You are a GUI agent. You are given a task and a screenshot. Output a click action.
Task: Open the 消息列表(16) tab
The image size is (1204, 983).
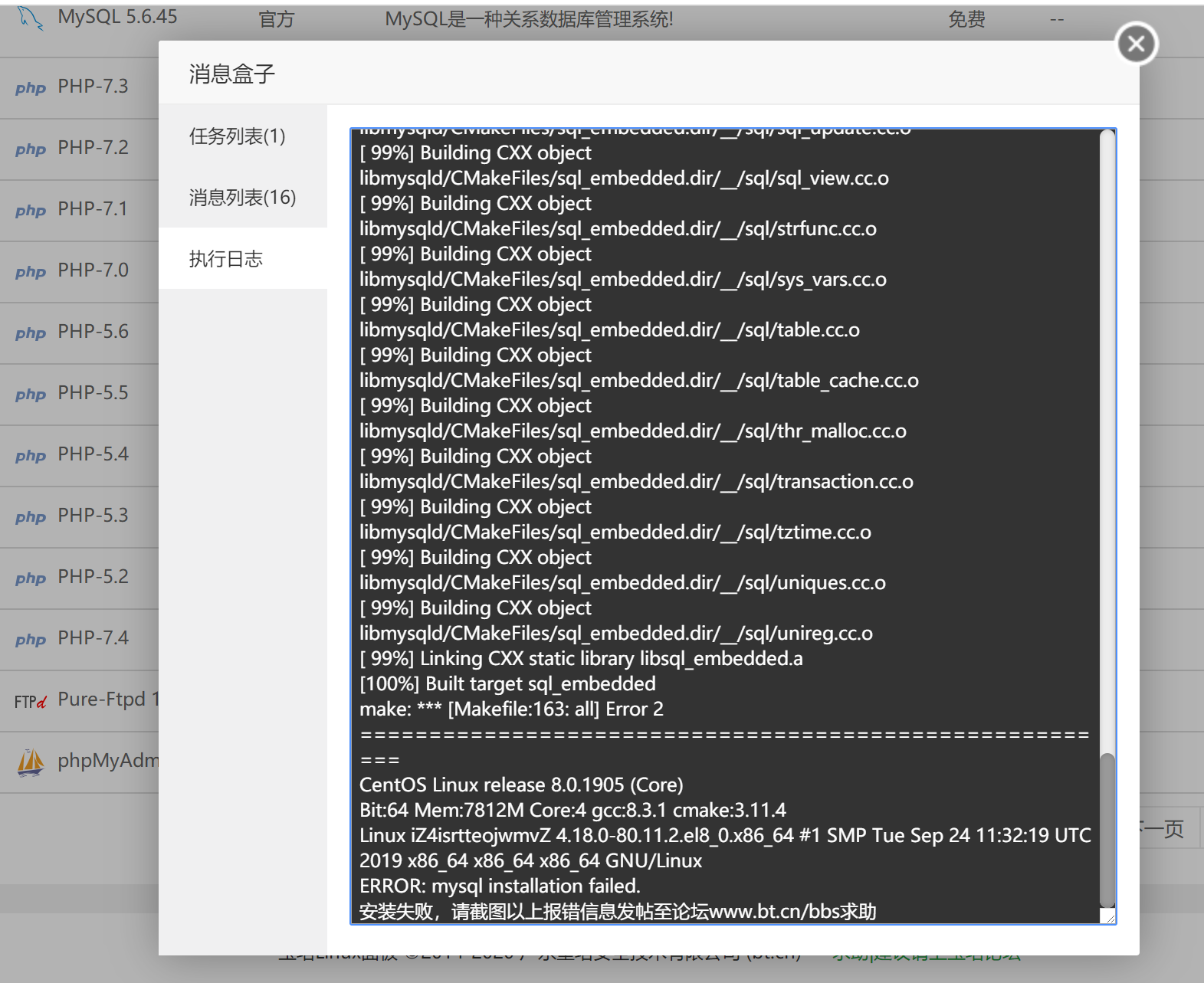tap(243, 197)
